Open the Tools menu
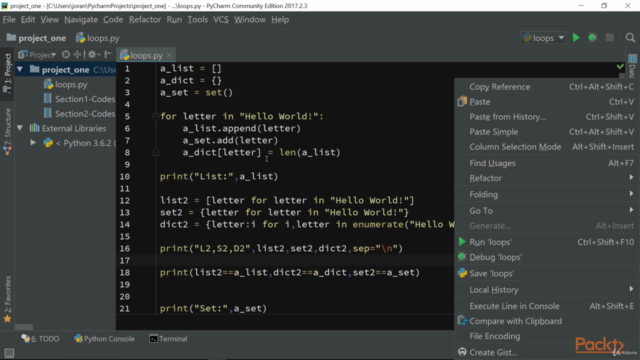The image size is (640, 360). click(198, 20)
